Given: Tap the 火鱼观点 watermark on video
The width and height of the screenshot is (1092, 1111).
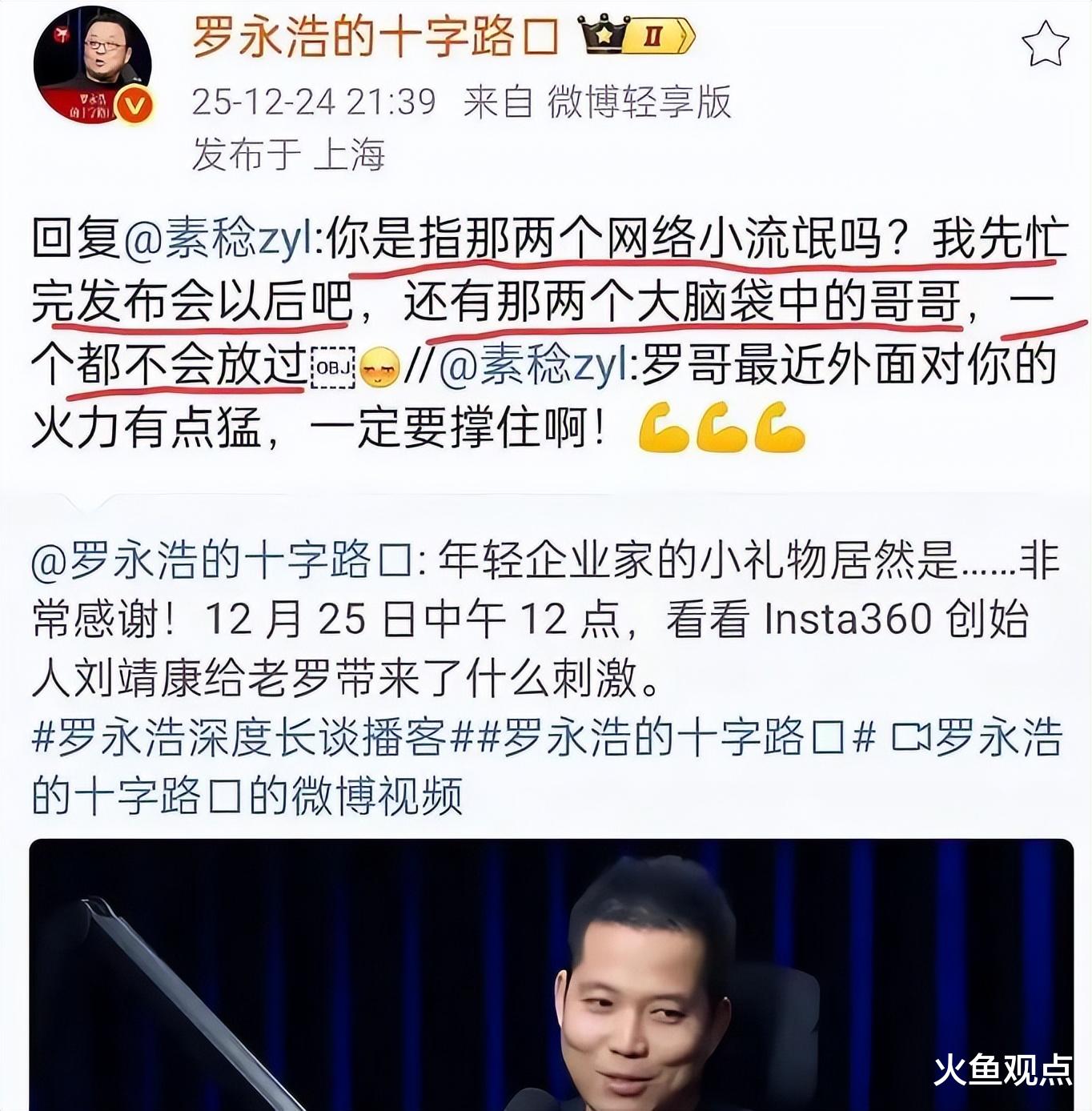Looking at the screenshot, I should click(1002, 1069).
